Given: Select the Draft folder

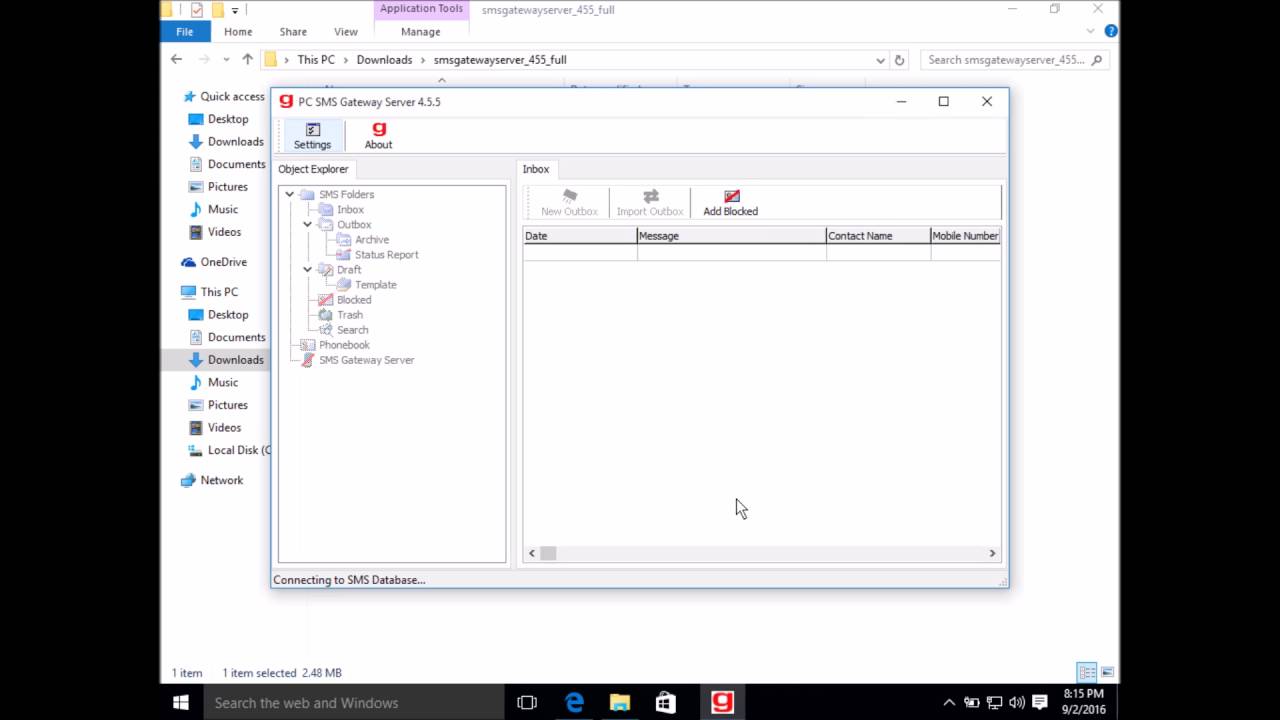Looking at the screenshot, I should coord(349,270).
